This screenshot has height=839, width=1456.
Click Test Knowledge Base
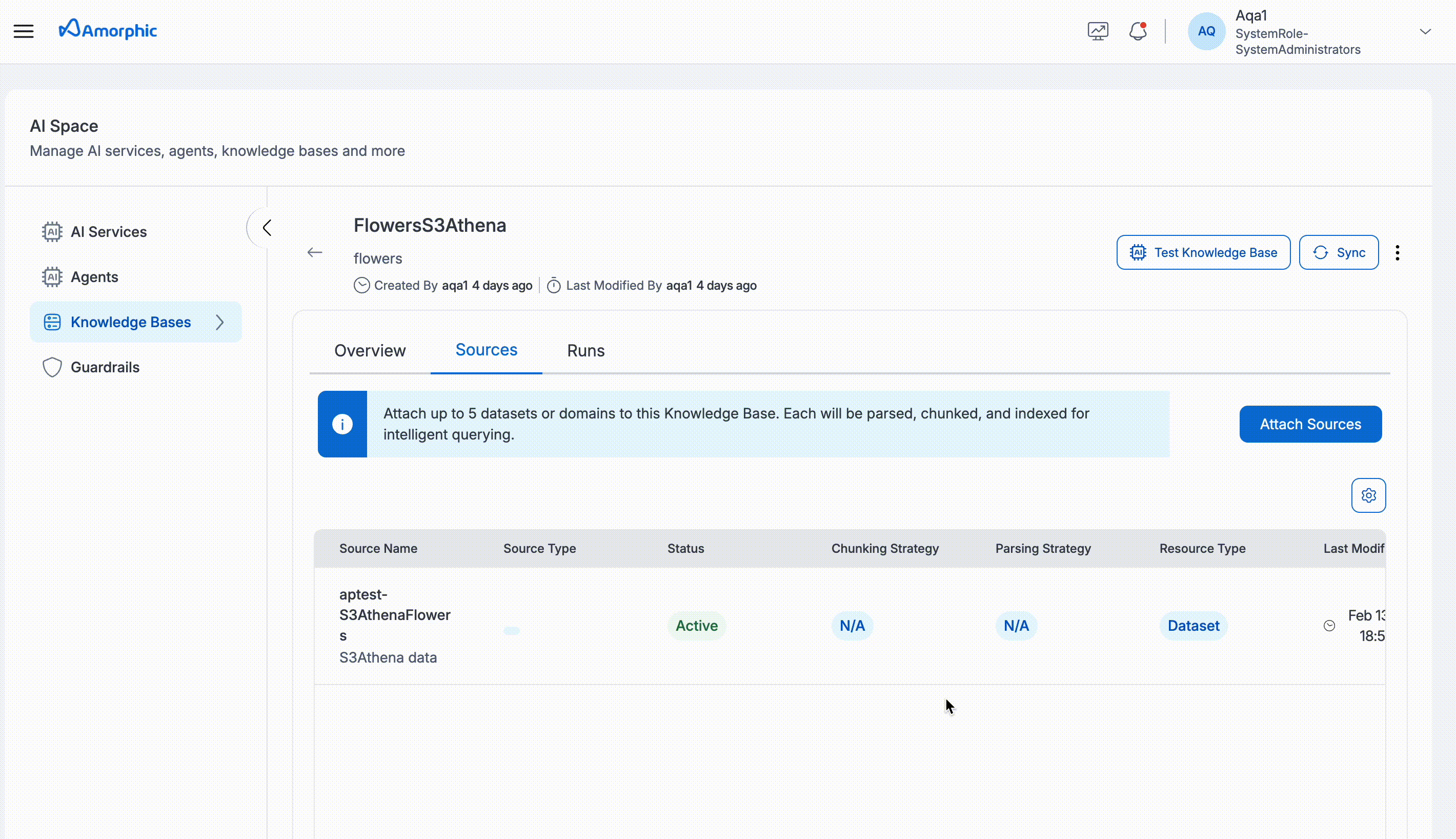coord(1203,252)
